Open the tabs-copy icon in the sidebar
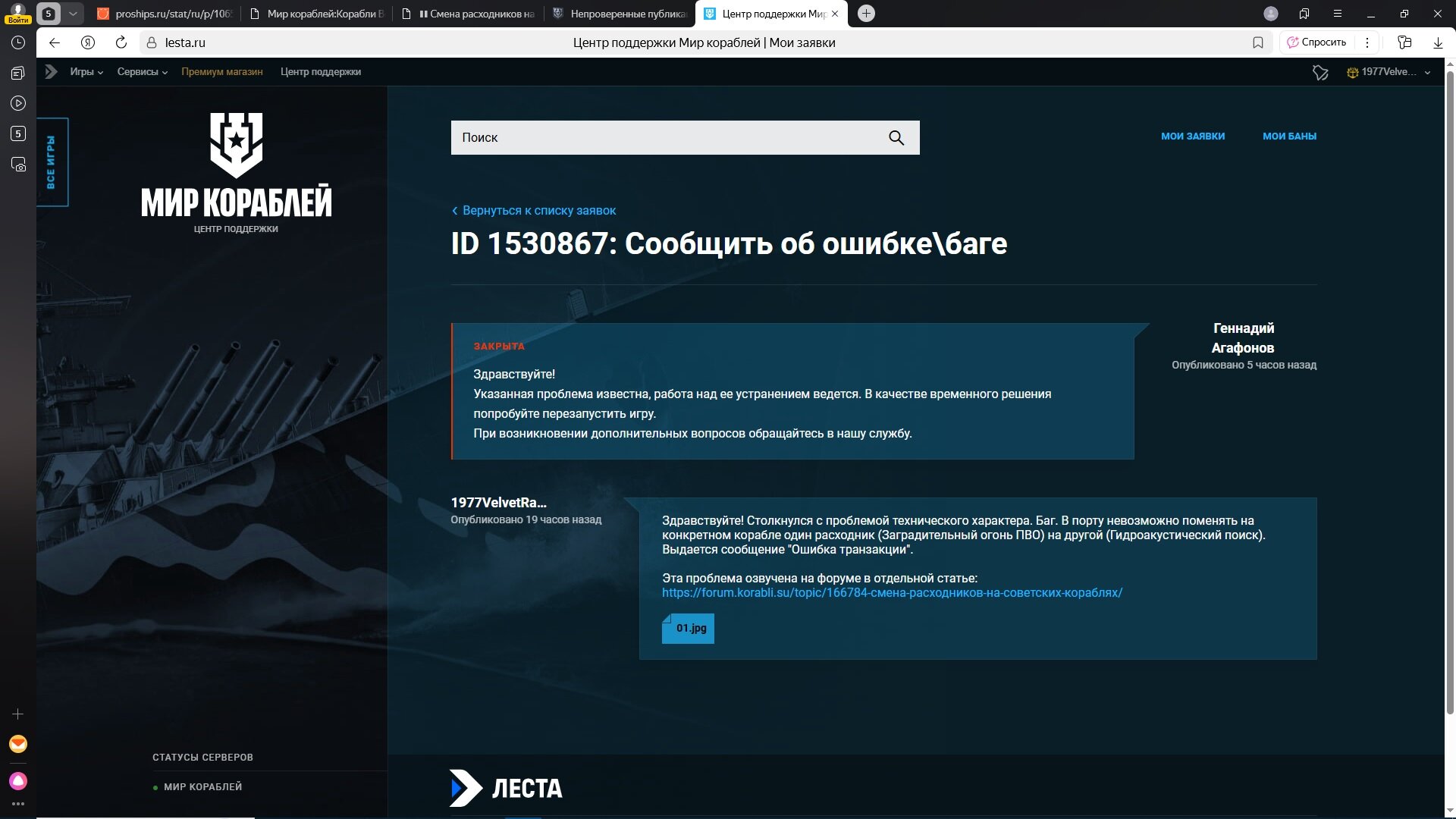 click(18, 73)
